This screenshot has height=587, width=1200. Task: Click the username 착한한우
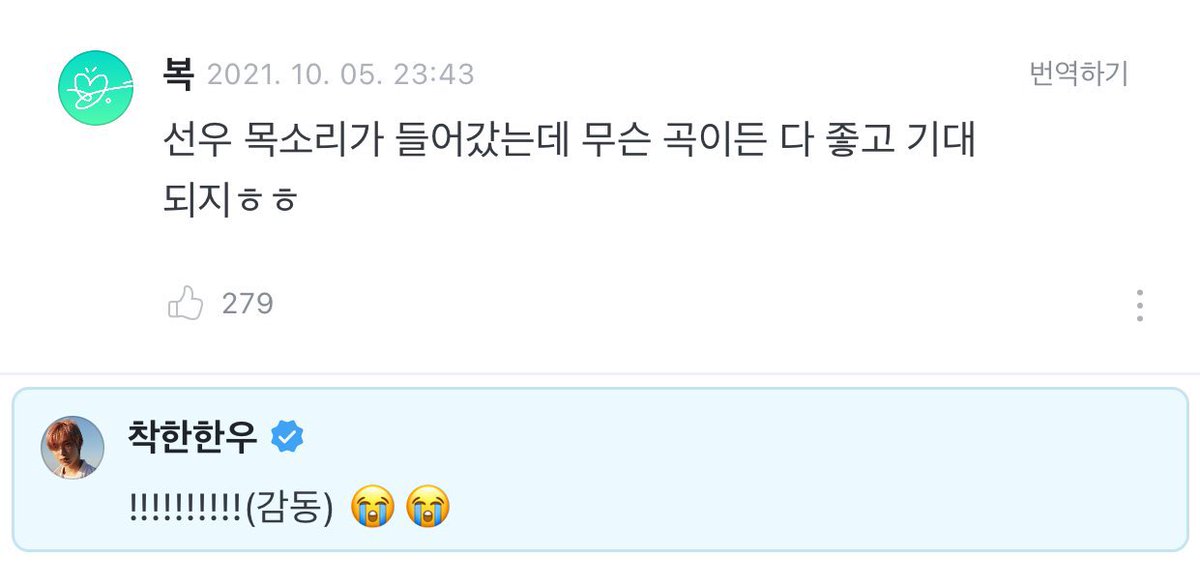coord(192,437)
